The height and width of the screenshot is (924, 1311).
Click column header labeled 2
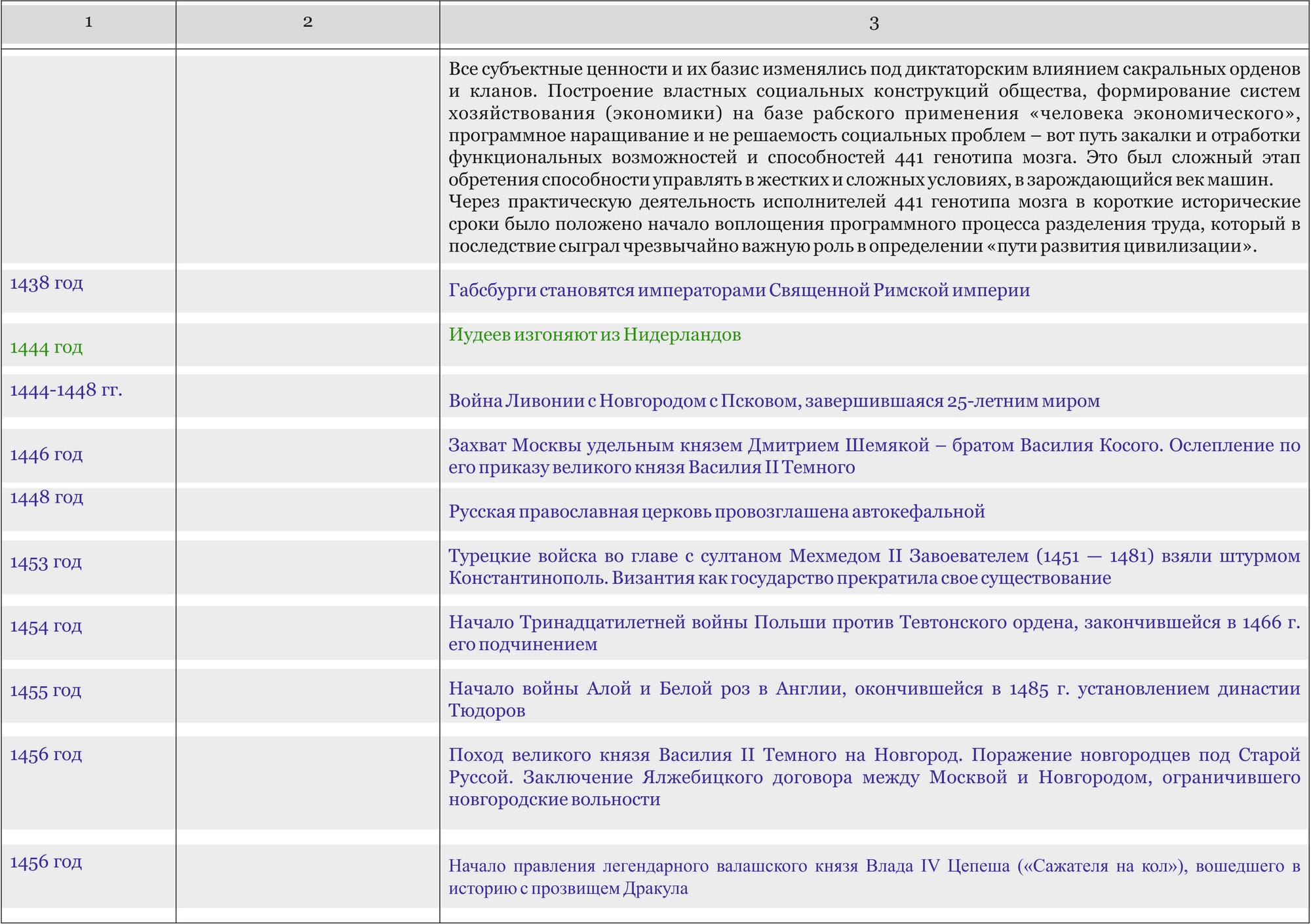pyautogui.click(x=307, y=23)
